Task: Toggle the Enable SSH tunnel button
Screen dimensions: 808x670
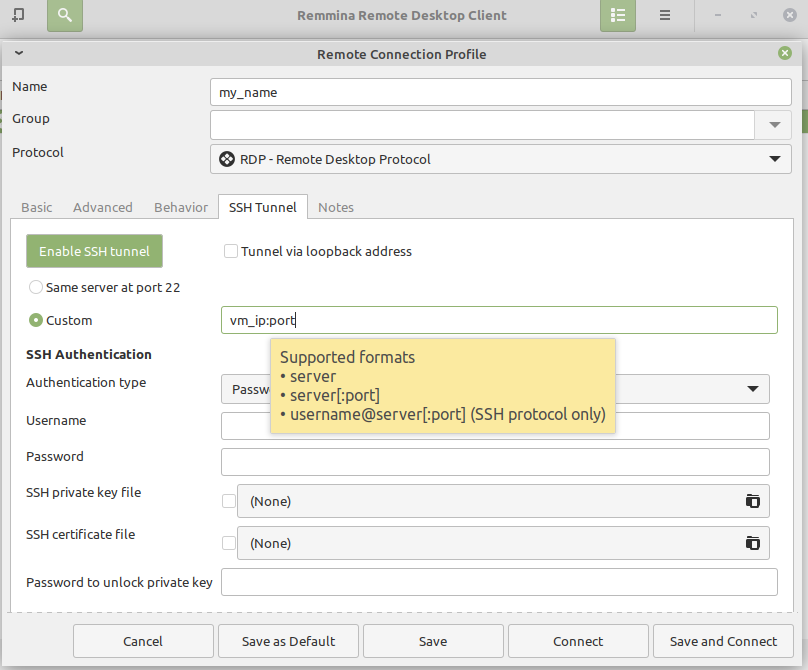Action: click(94, 251)
